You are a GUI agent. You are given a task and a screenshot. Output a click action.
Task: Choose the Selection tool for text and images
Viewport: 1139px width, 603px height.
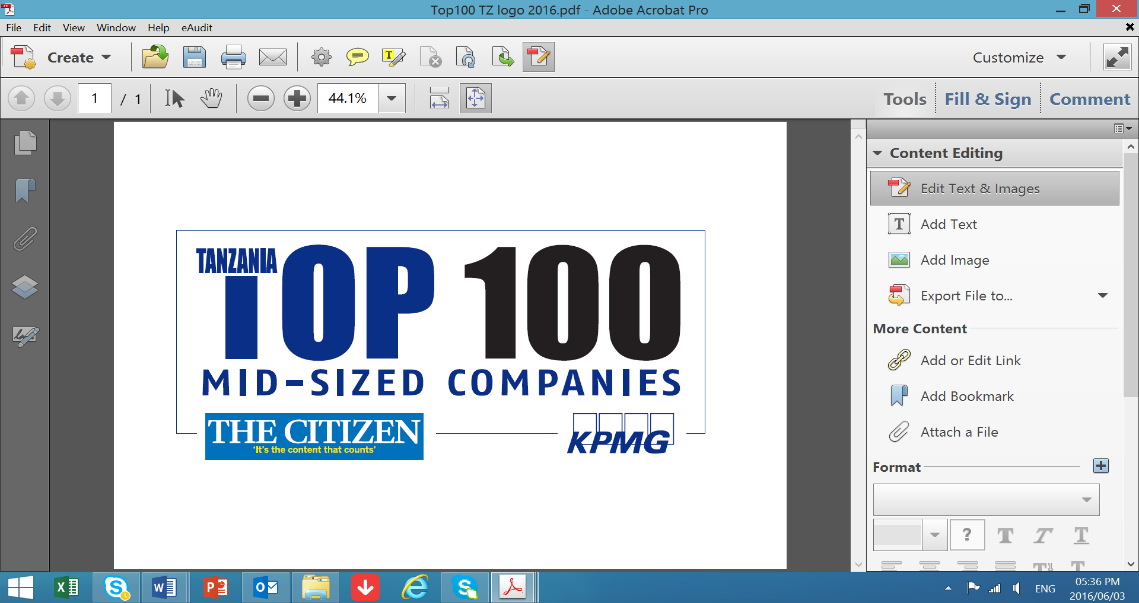(174, 98)
